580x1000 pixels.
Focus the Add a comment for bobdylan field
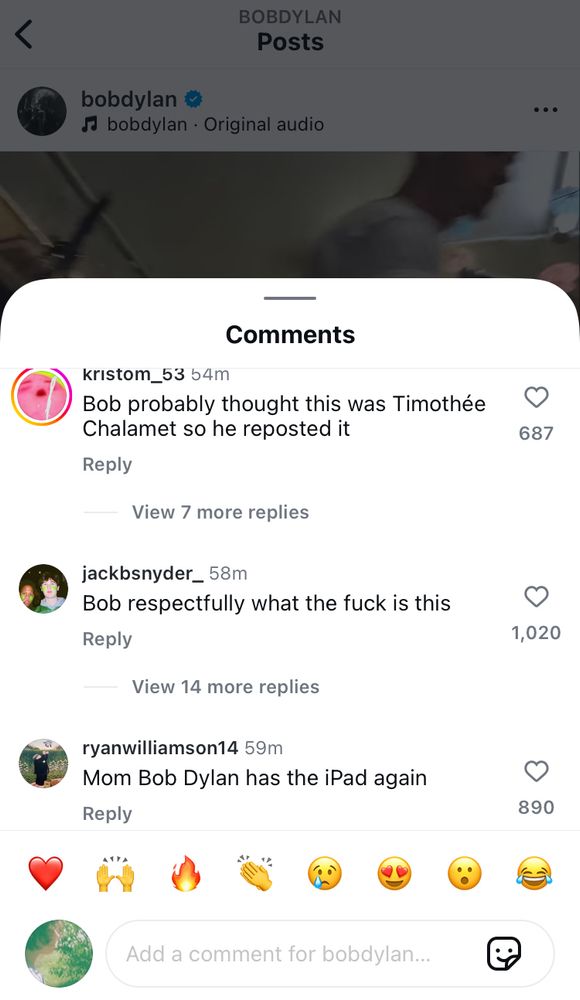pyautogui.click(x=329, y=953)
